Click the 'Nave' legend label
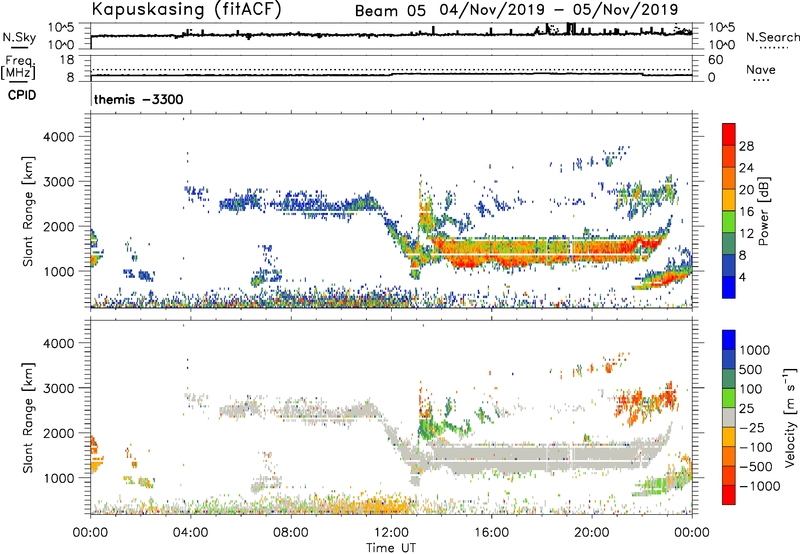Viewport: 800px width, 554px height. (760, 70)
